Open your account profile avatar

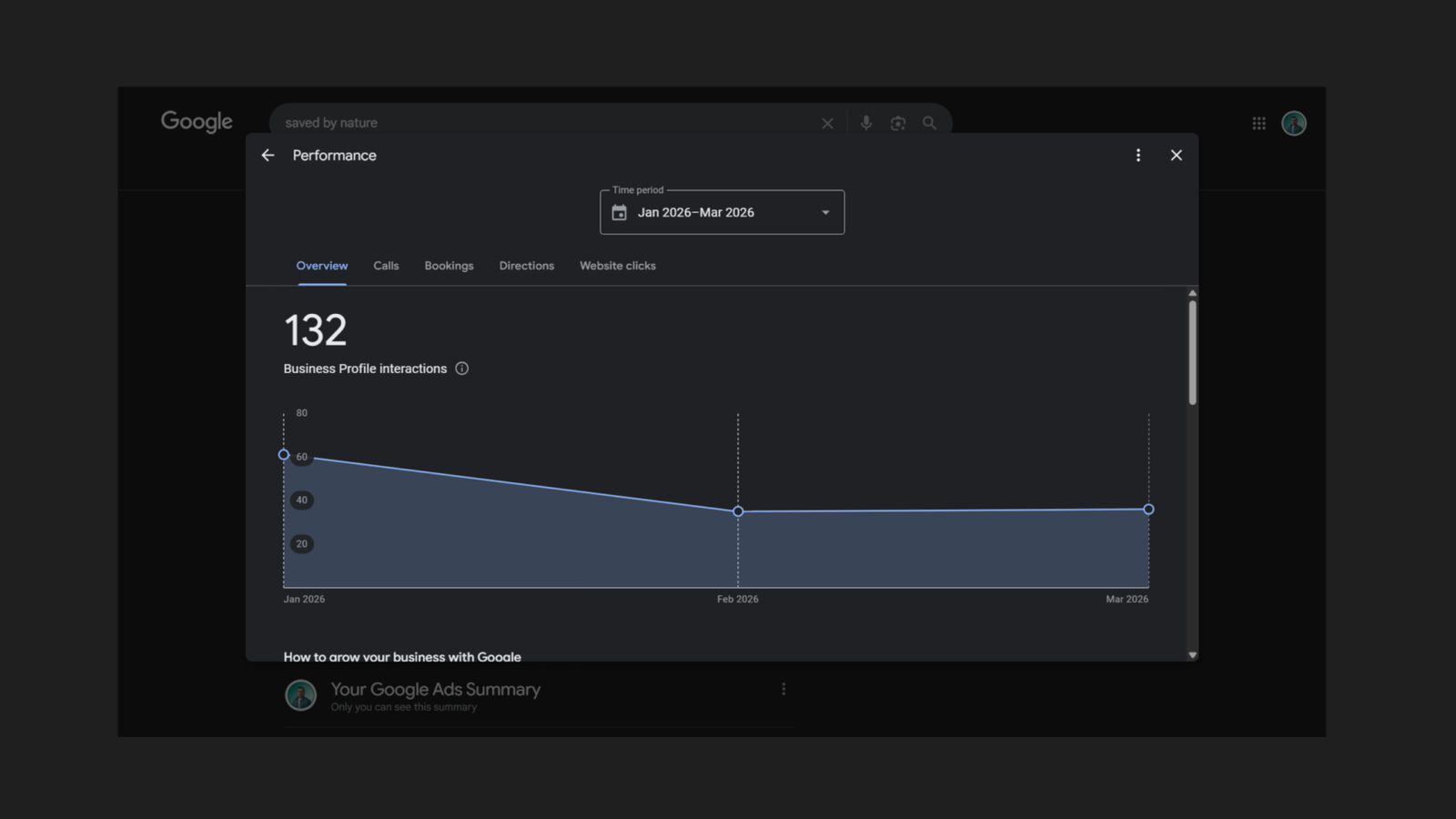coord(1294,123)
